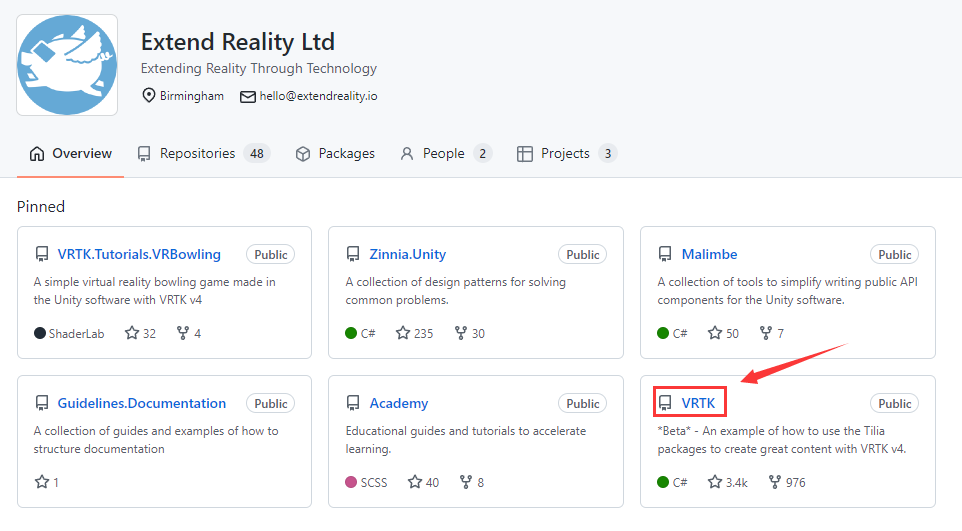Click repo icon beside Malimbe
Viewport: 962px width, 531px height.
pyautogui.click(x=665, y=254)
